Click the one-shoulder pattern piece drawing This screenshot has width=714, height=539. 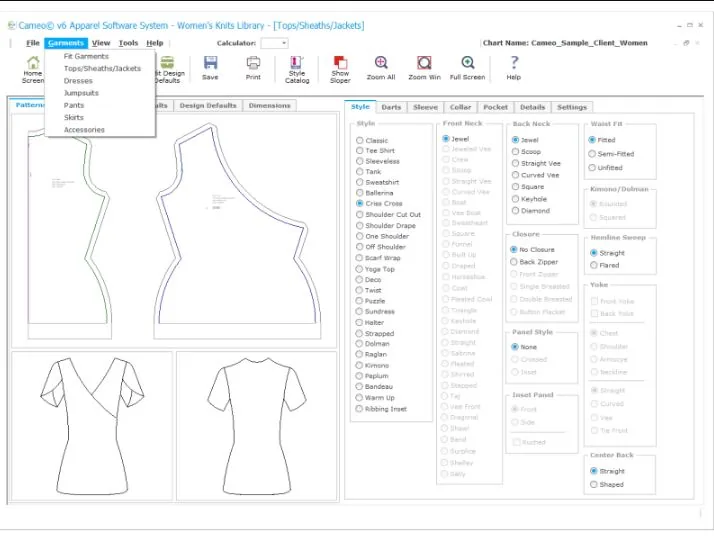click(238, 231)
